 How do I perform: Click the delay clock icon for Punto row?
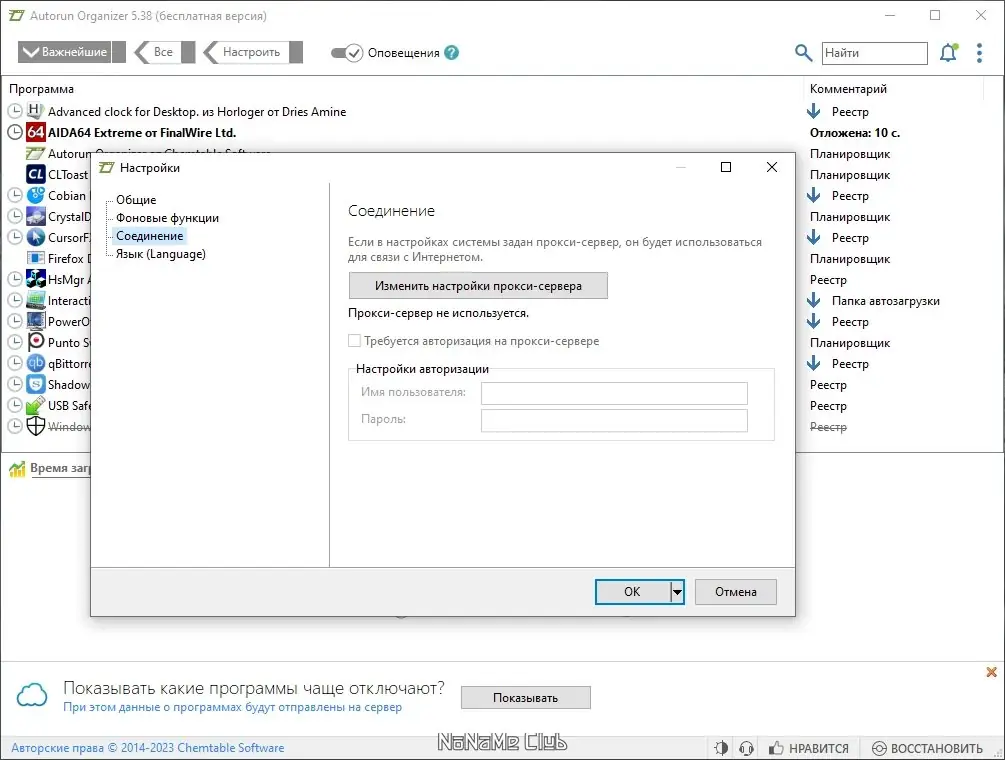click(x=15, y=342)
